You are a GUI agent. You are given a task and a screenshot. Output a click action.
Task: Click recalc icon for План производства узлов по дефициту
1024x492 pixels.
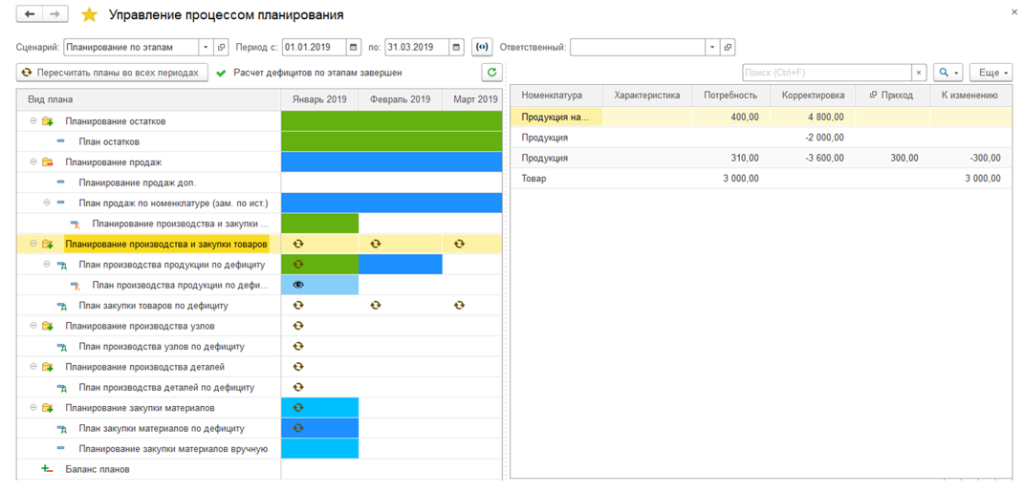(298, 346)
